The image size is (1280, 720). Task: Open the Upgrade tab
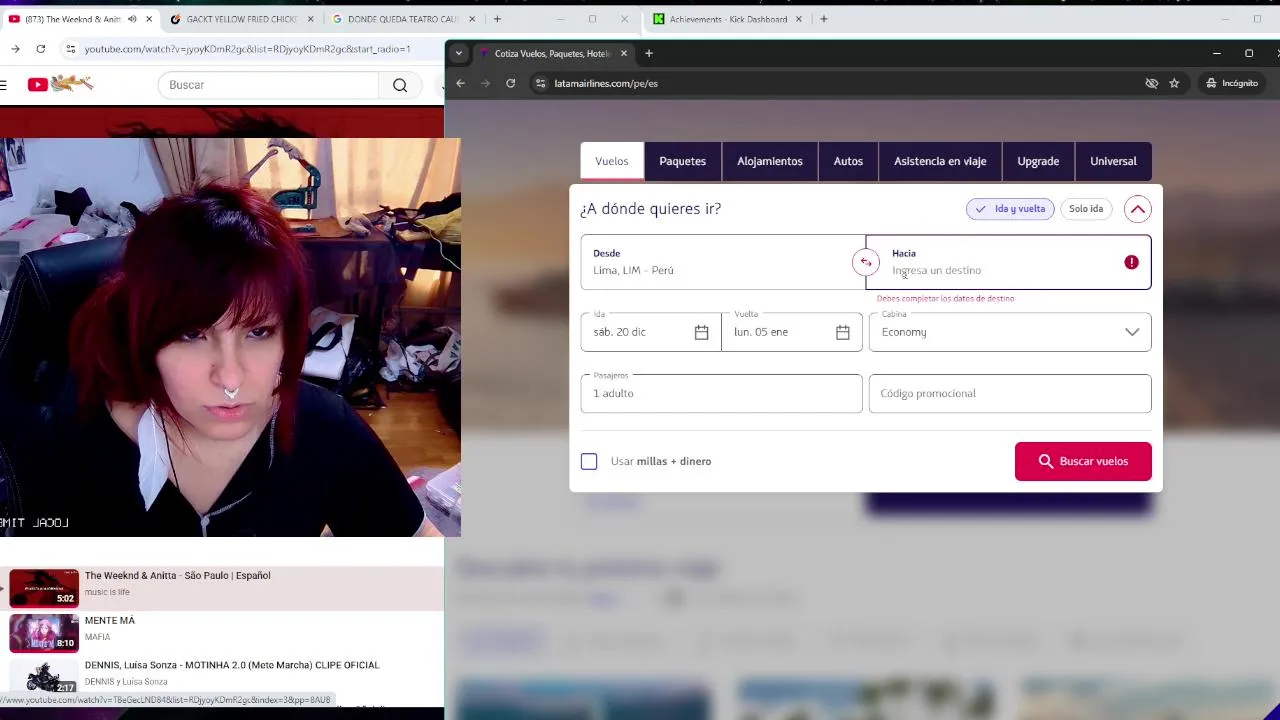pos(1038,161)
